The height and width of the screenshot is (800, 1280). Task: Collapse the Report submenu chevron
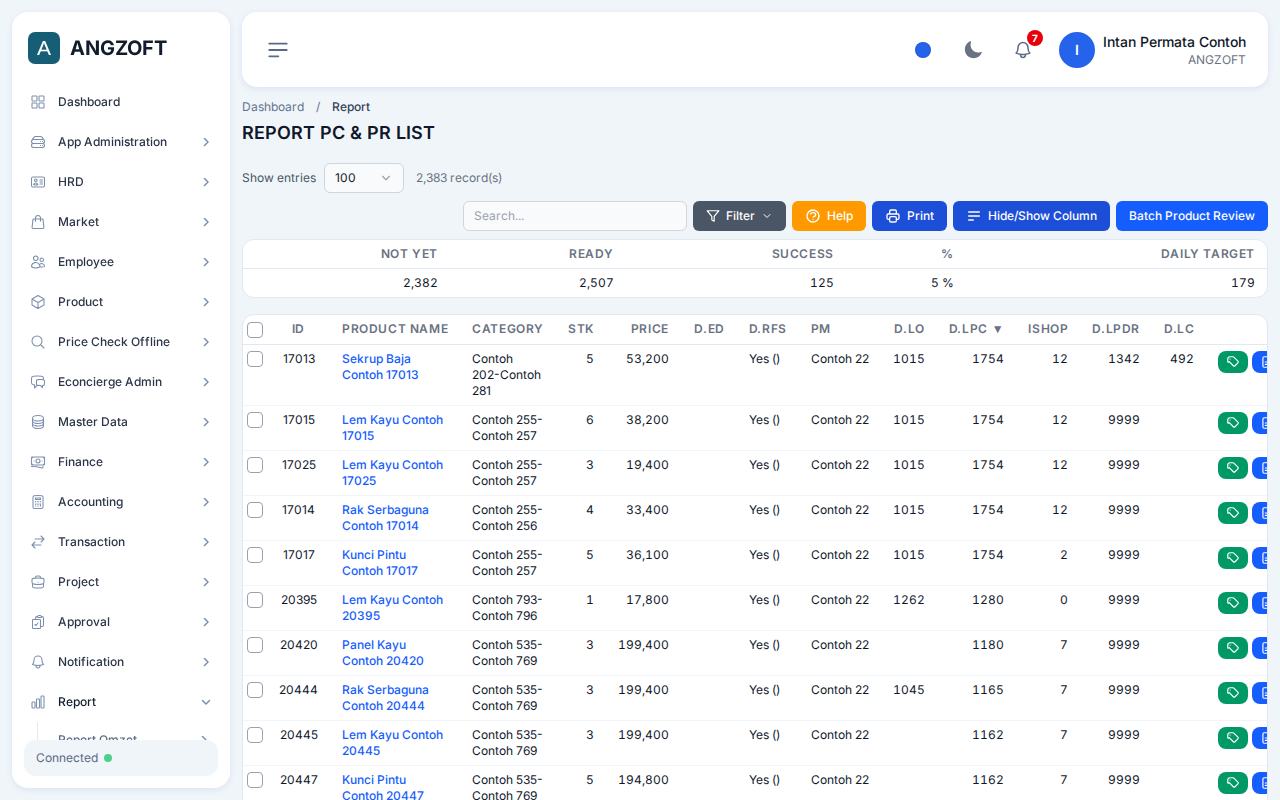click(x=206, y=702)
